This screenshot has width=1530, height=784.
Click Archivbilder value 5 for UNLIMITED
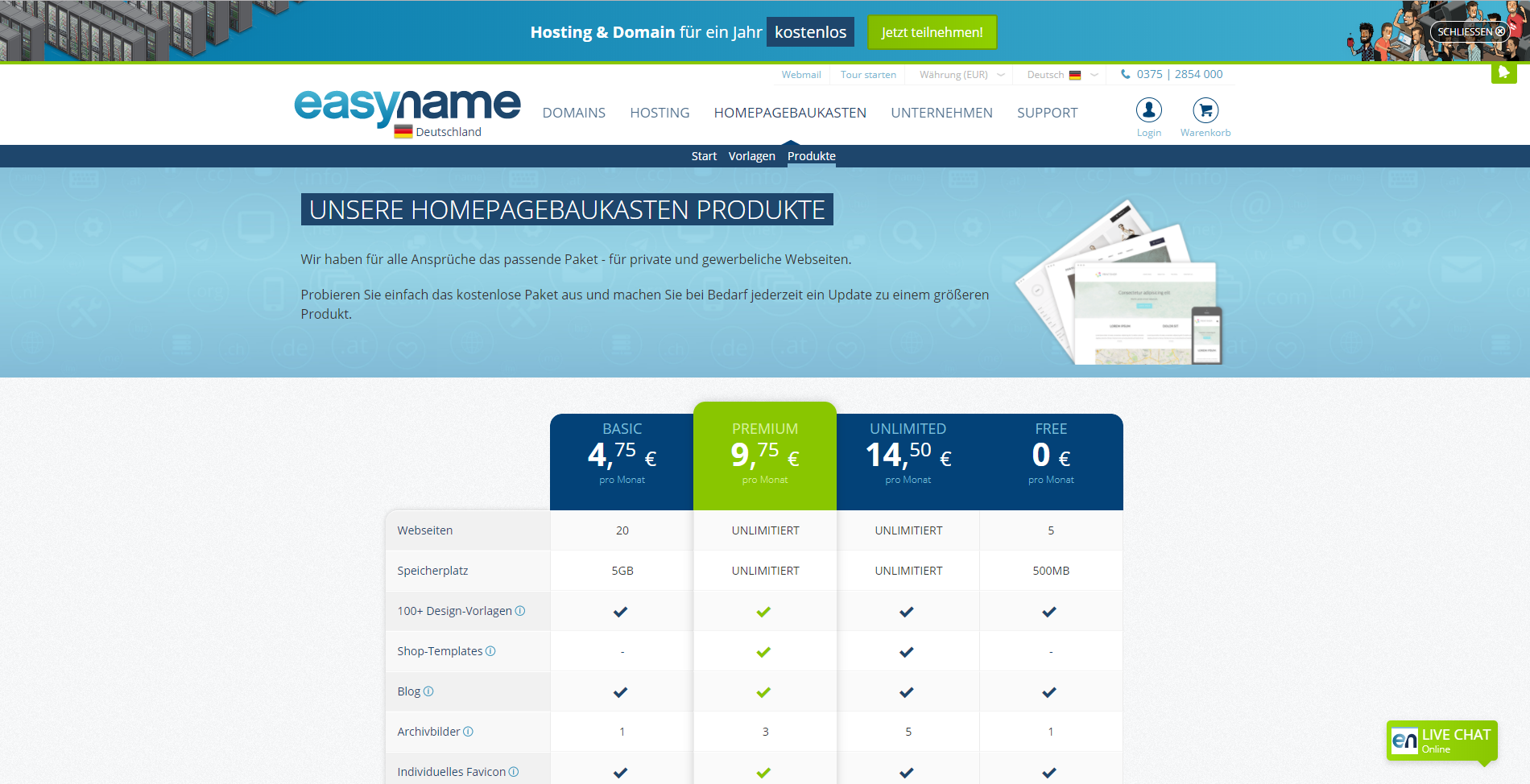click(908, 732)
